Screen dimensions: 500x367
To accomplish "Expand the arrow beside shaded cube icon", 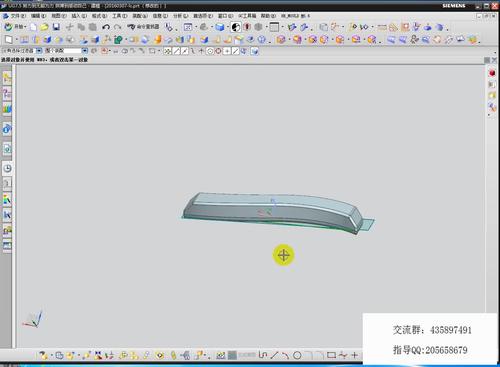I will (227, 27).
